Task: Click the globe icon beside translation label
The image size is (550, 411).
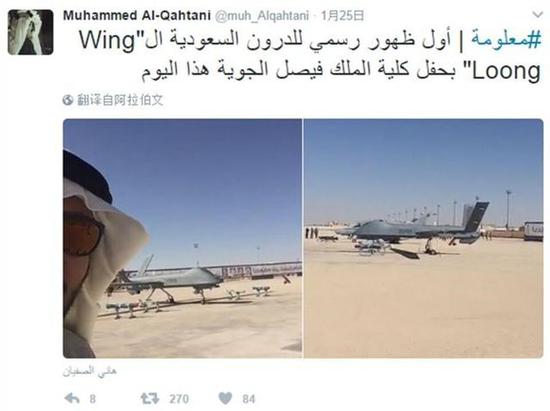Action: click(x=68, y=101)
